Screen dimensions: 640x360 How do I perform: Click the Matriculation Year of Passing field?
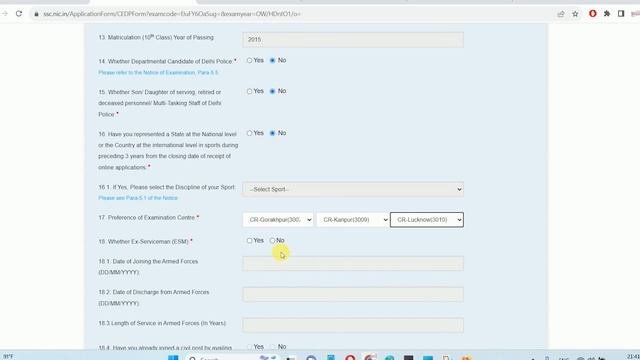pyautogui.click(x=353, y=40)
